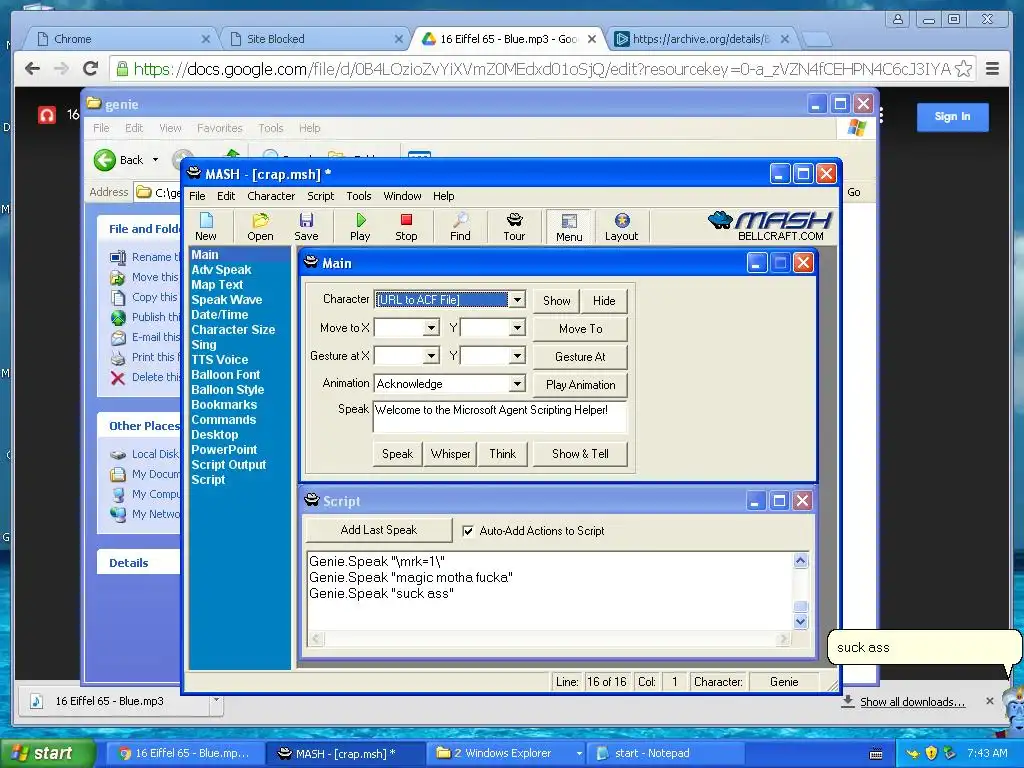Click the Hide character button

[604, 301]
